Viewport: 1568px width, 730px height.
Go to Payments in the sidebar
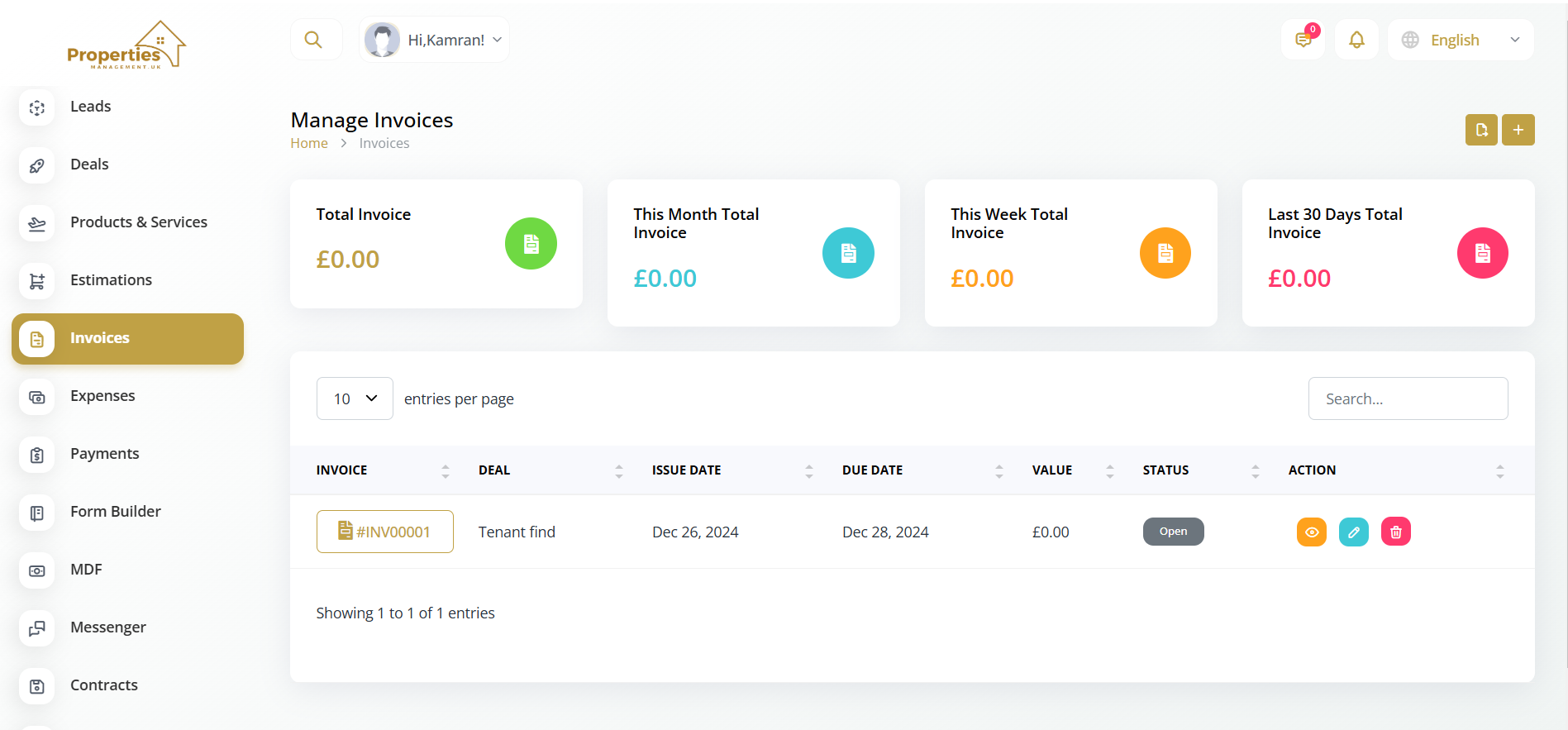pyautogui.click(x=104, y=454)
